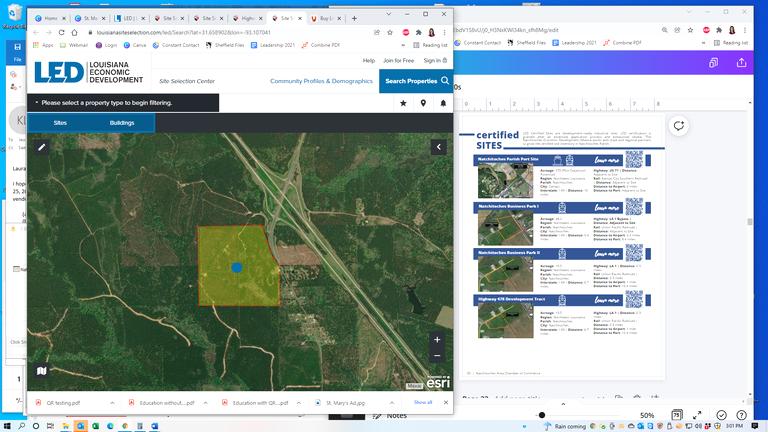Open the tab search dropdown arrow

[388, 14]
